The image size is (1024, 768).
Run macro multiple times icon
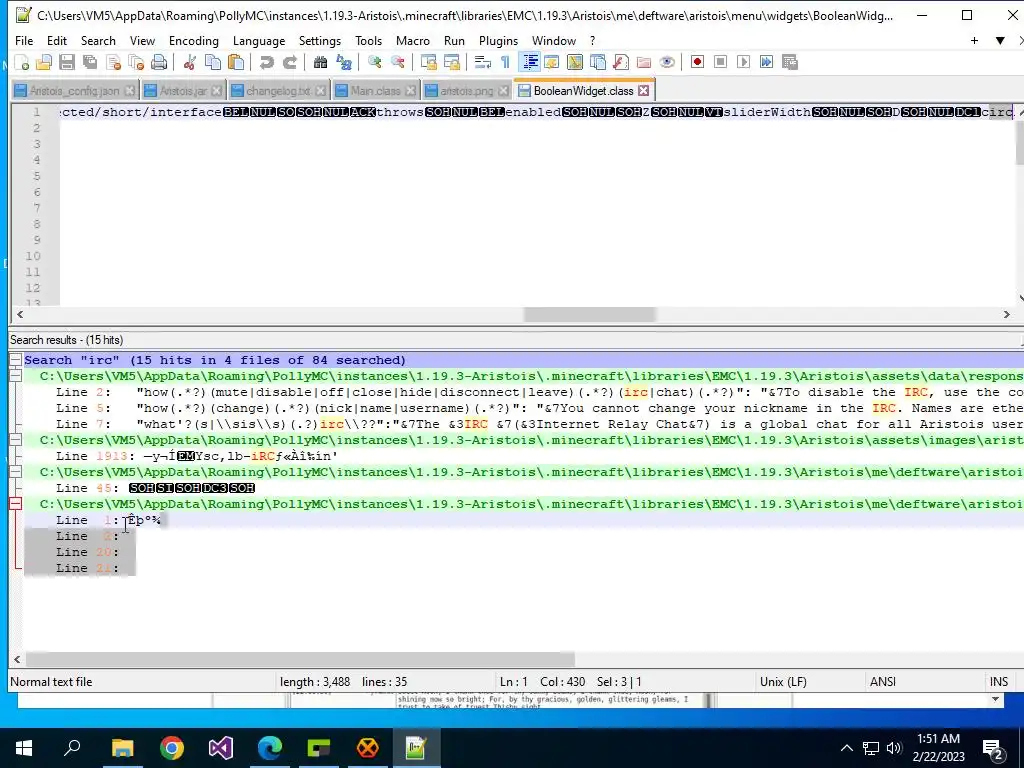pyautogui.click(x=766, y=63)
